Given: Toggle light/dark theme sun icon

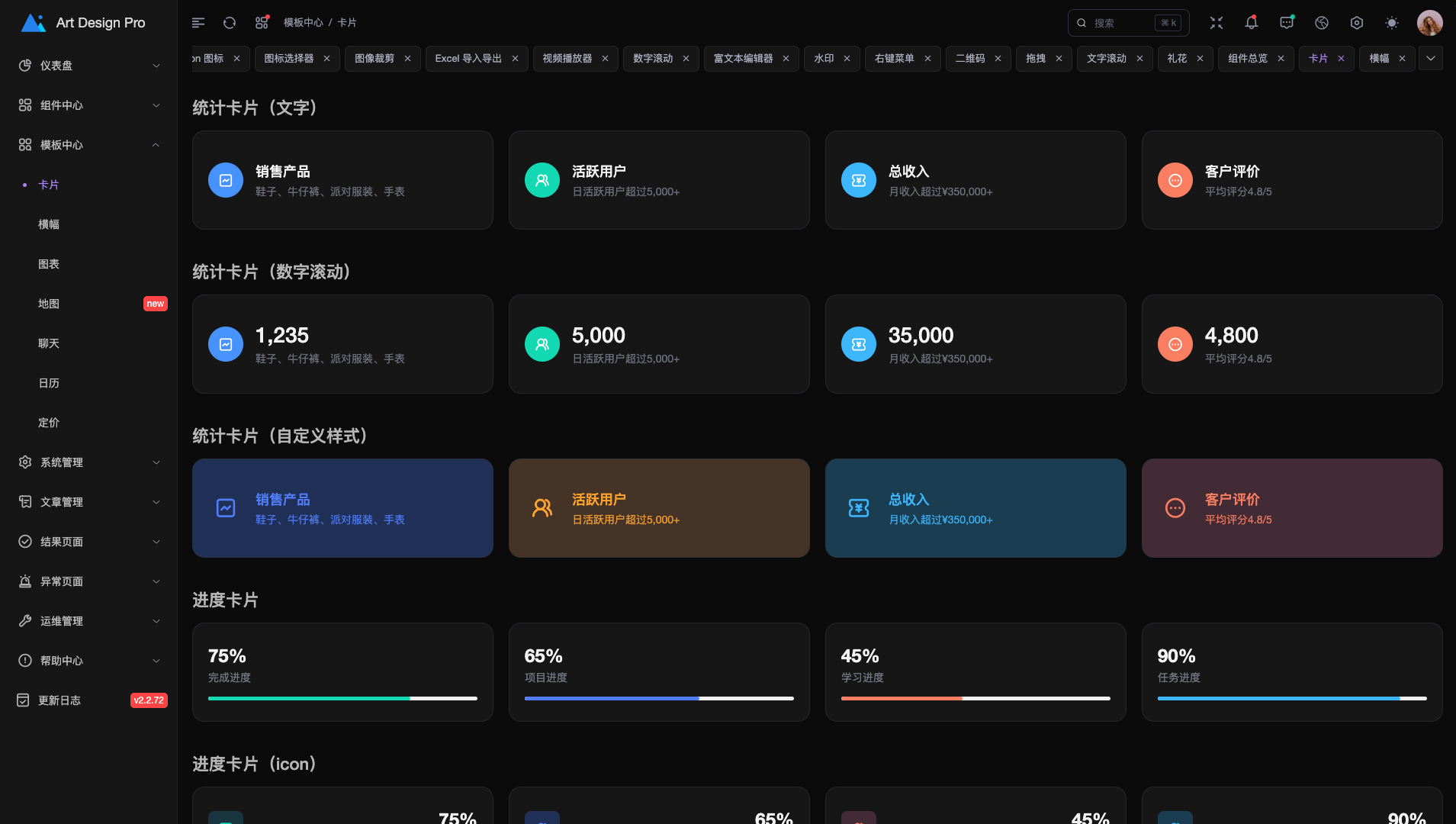Looking at the screenshot, I should [1392, 23].
